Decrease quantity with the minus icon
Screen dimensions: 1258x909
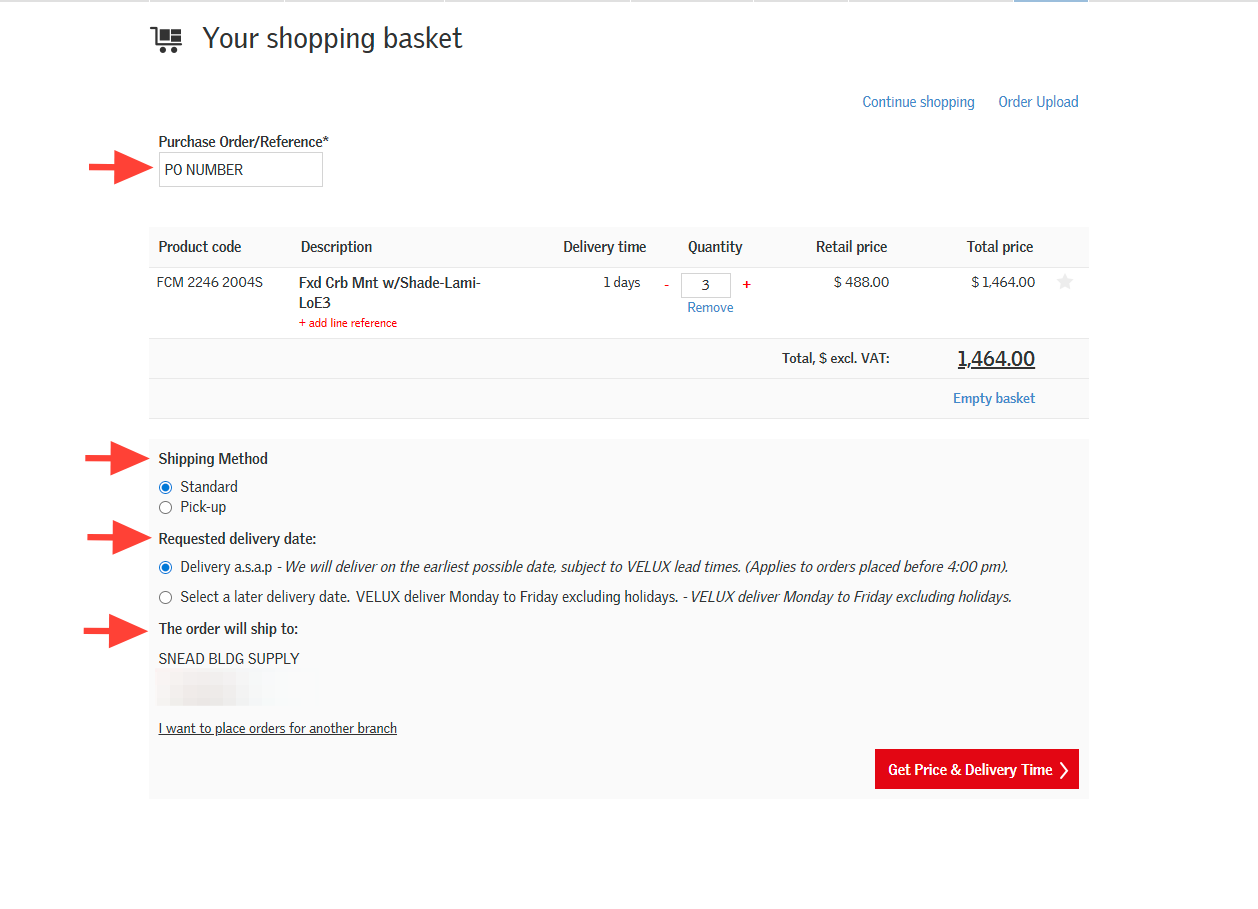[x=667, y=285]
